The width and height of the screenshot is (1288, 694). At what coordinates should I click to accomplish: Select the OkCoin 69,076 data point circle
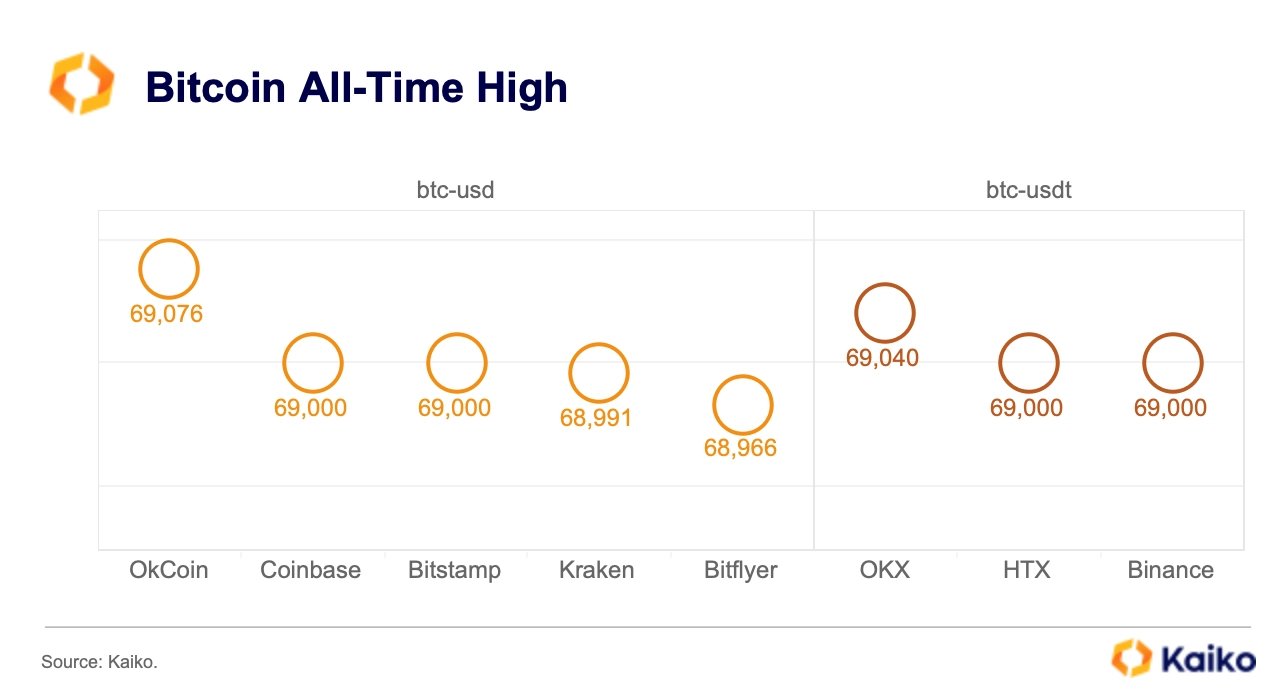point(169,269)
